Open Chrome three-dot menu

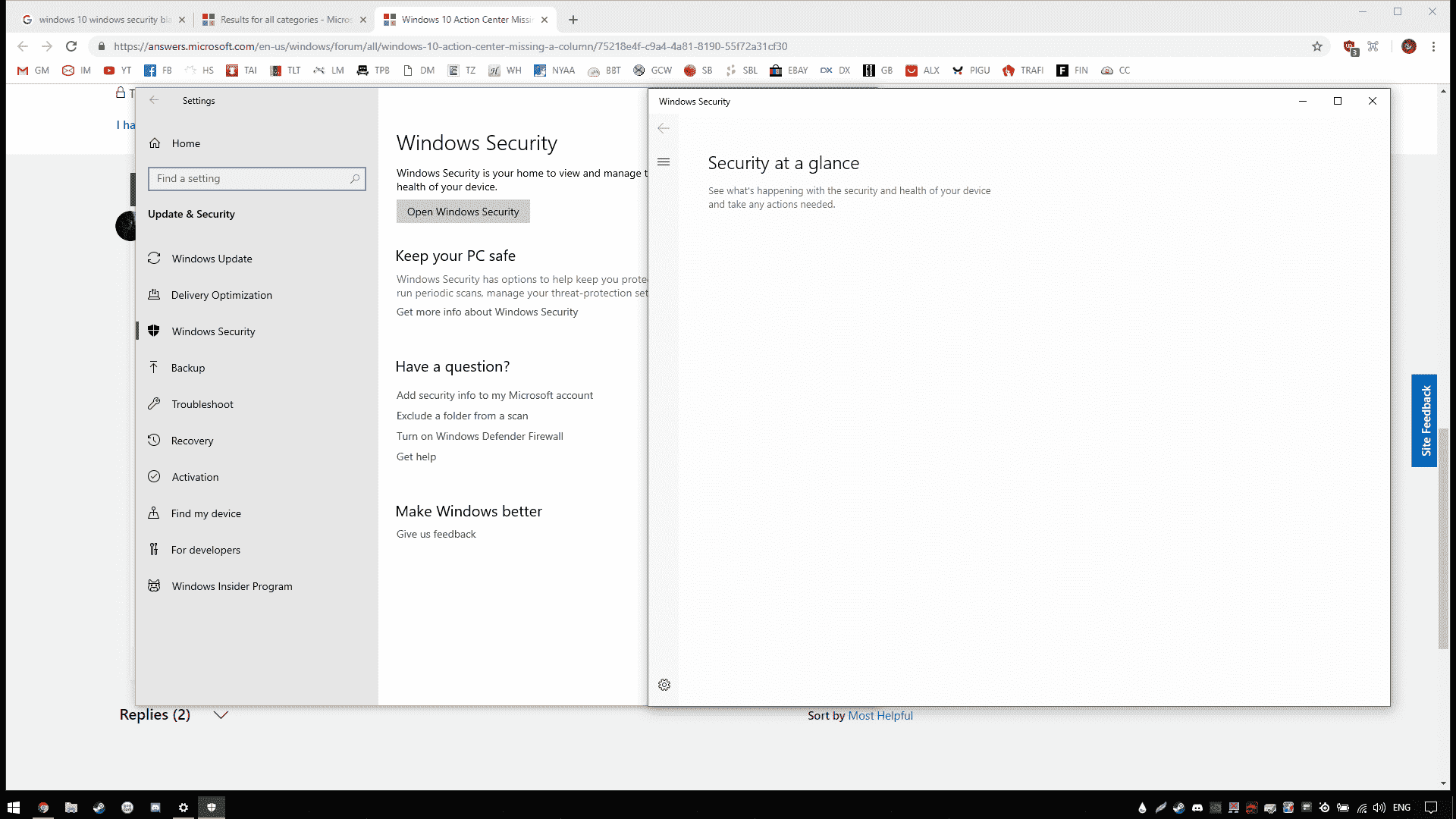click(1433, 46)
